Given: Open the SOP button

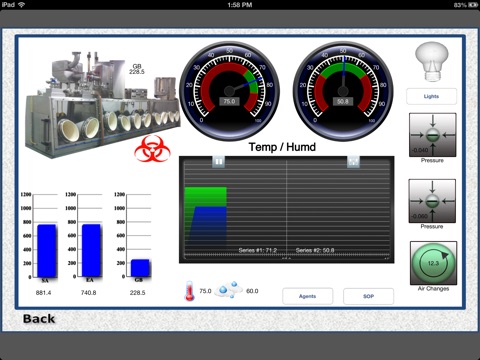Looking at the screenshot, I should (368, 296).
